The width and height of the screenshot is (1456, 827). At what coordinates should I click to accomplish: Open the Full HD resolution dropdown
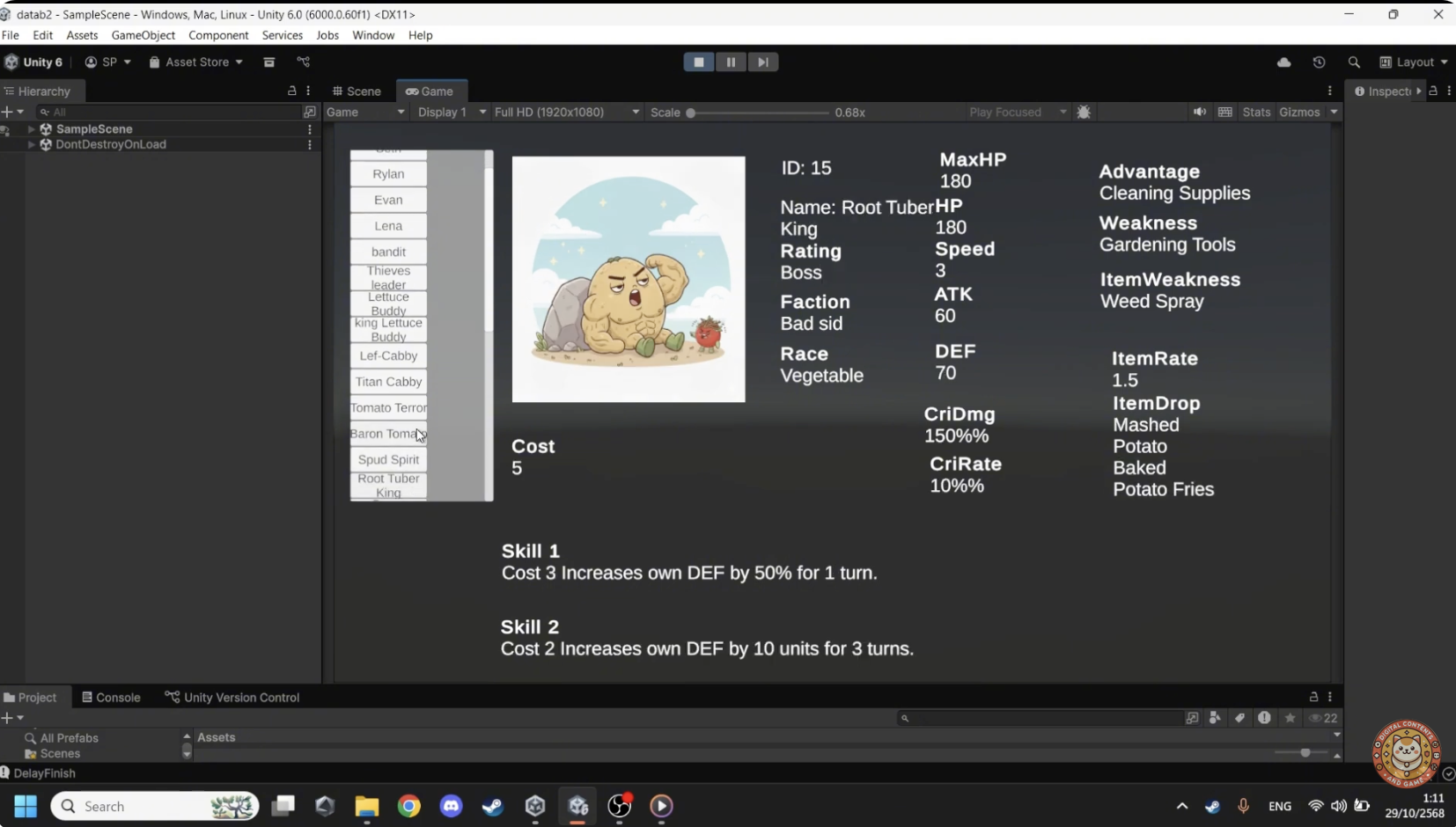pos(567,113)
